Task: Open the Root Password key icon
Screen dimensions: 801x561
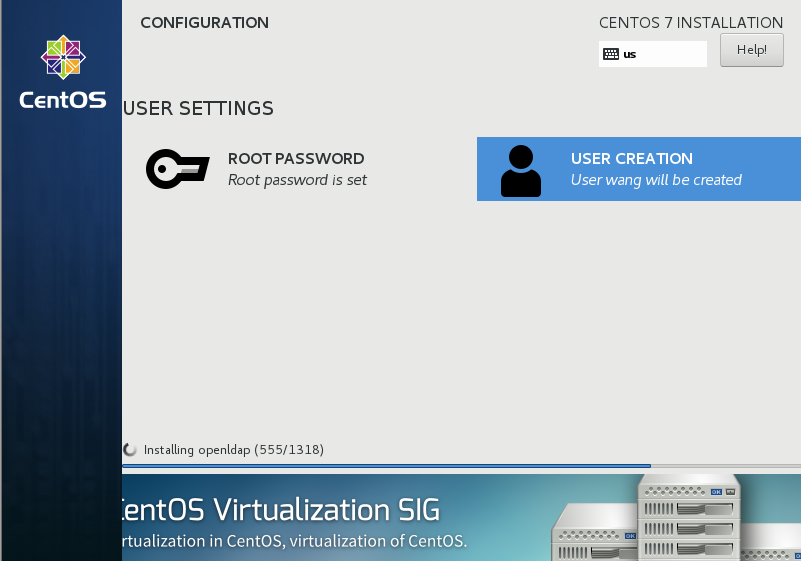Action: 177,169
